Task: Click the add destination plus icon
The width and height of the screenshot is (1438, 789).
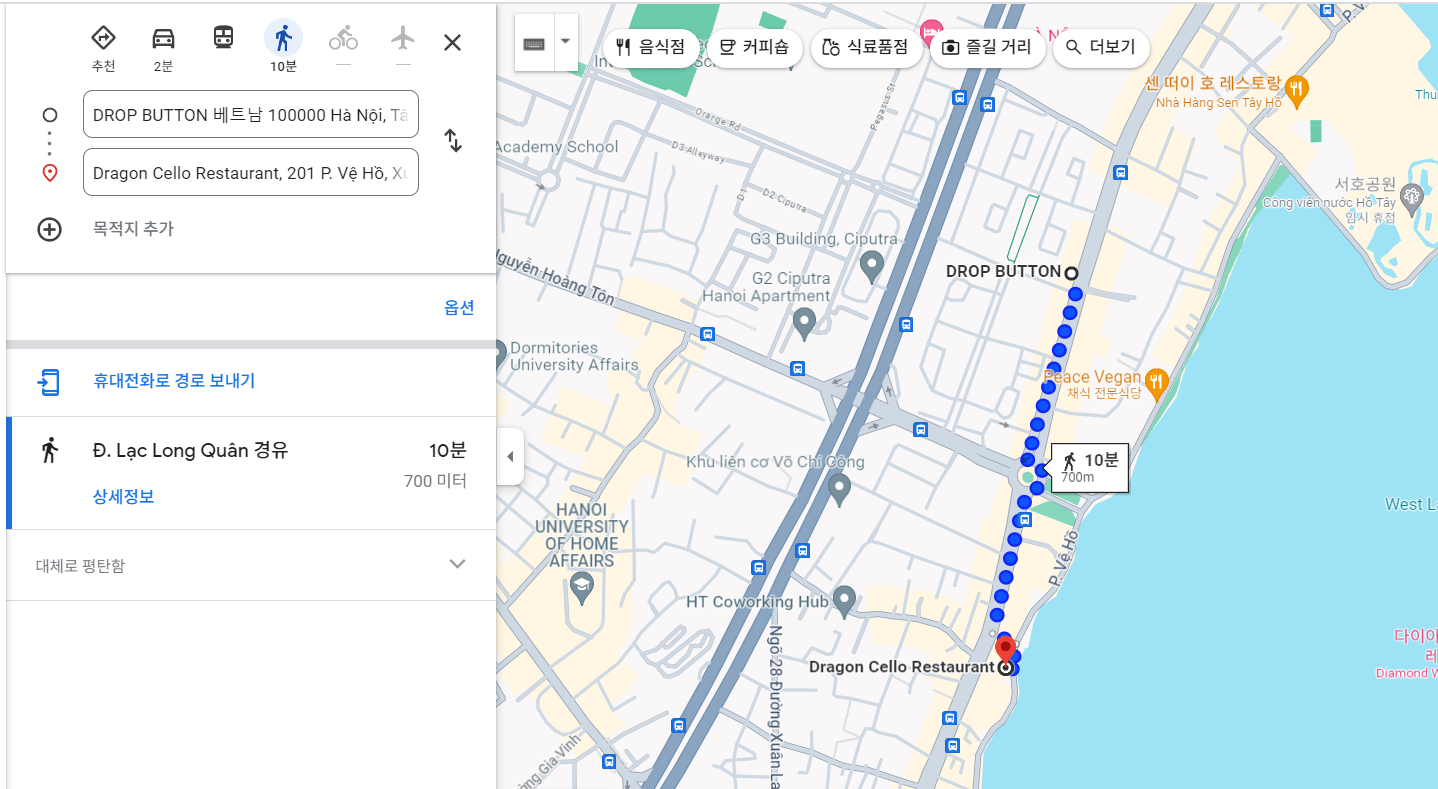Action: pyautogui.click(x=49, y=229)
